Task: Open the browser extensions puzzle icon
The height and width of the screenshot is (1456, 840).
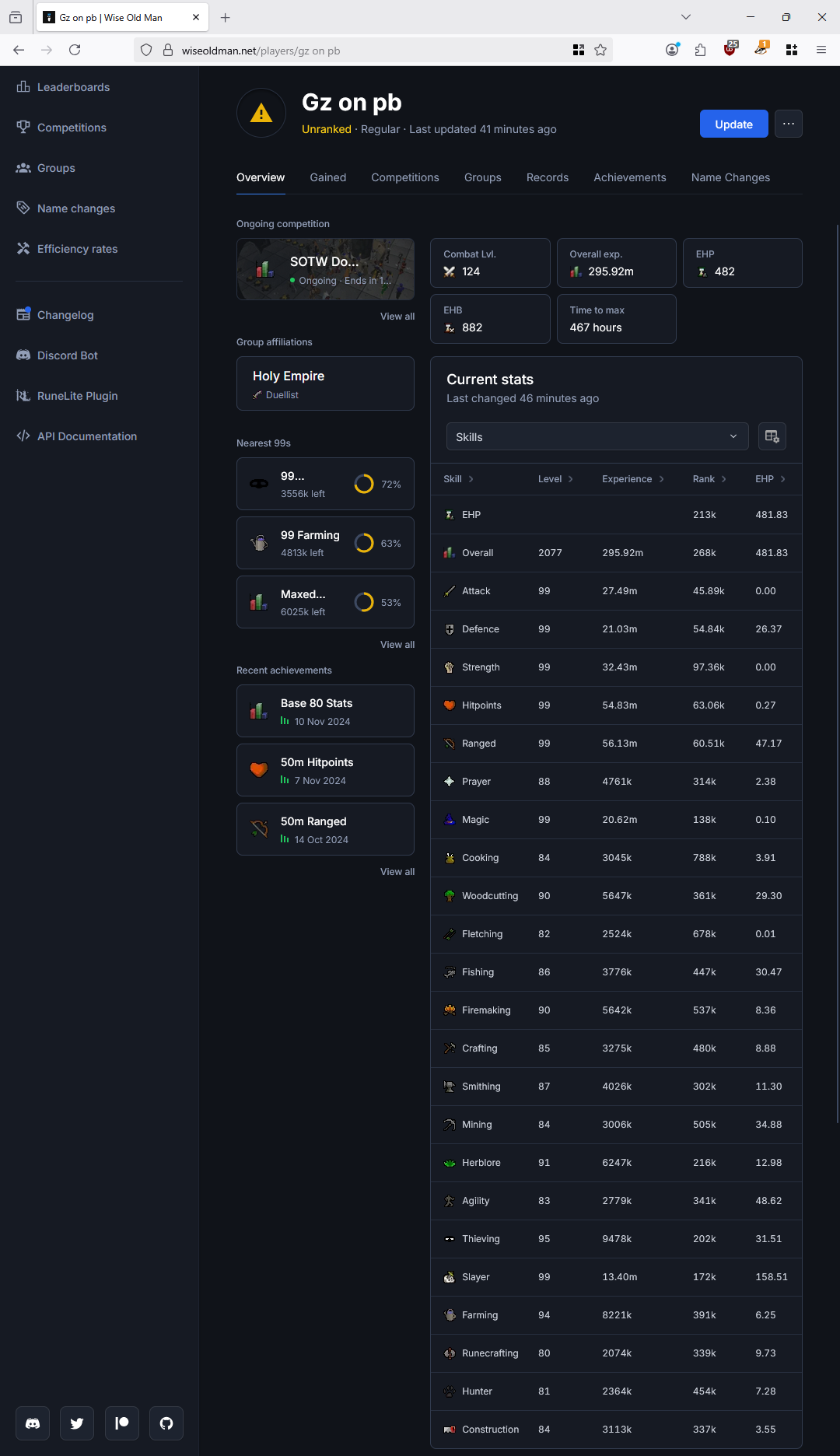Action: point(701,50)
